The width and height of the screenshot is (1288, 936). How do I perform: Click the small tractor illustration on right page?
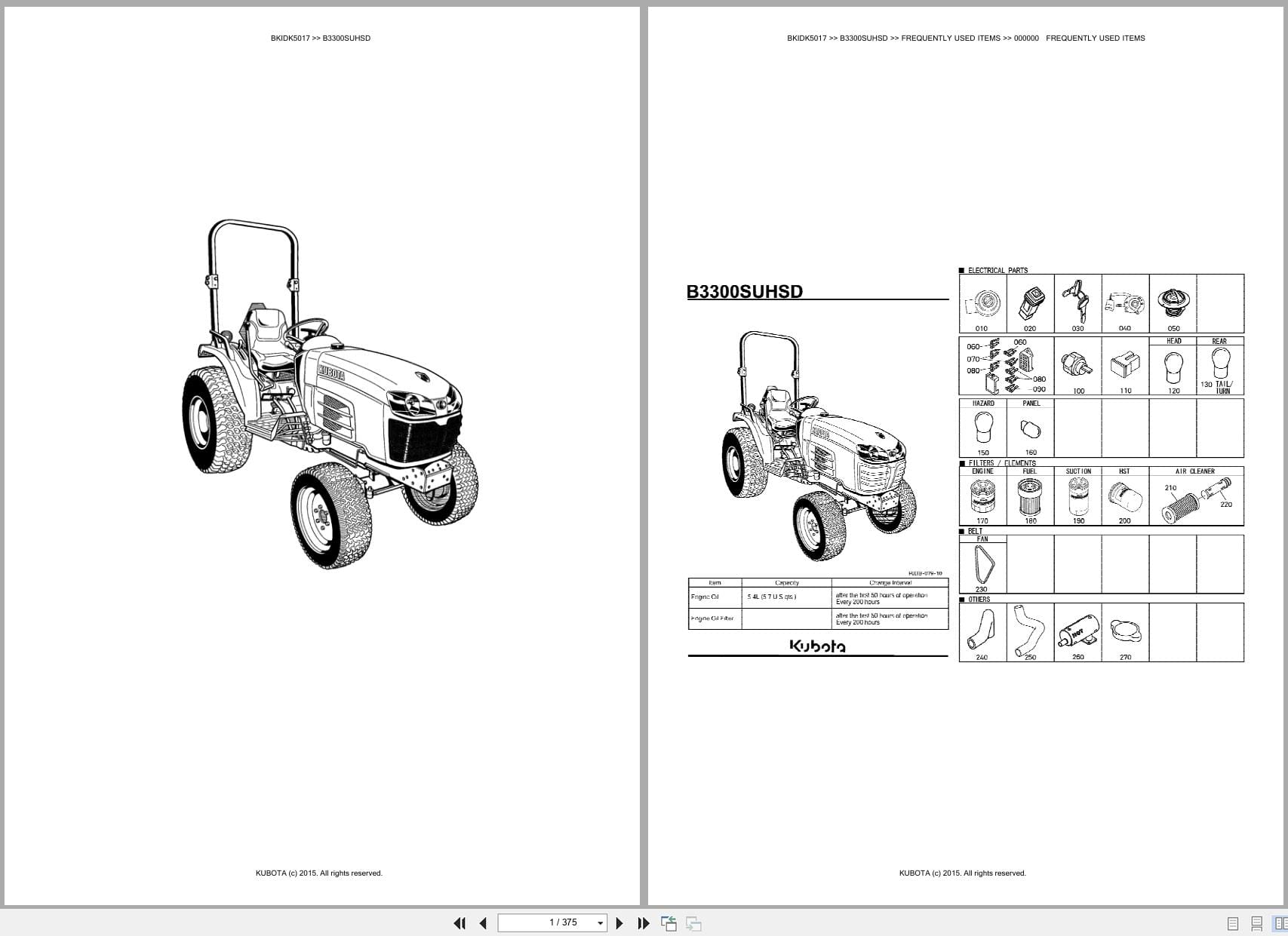click(x=819, y=446)
